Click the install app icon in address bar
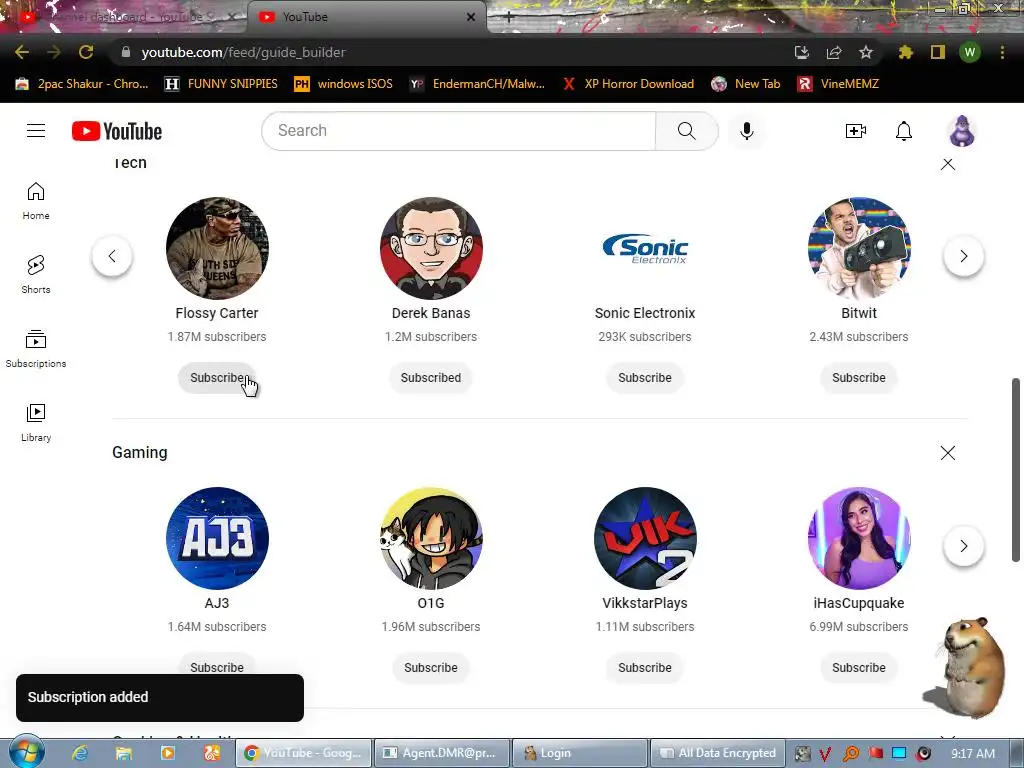Screen dimensions: 1024x768 (x=802, y=52)
